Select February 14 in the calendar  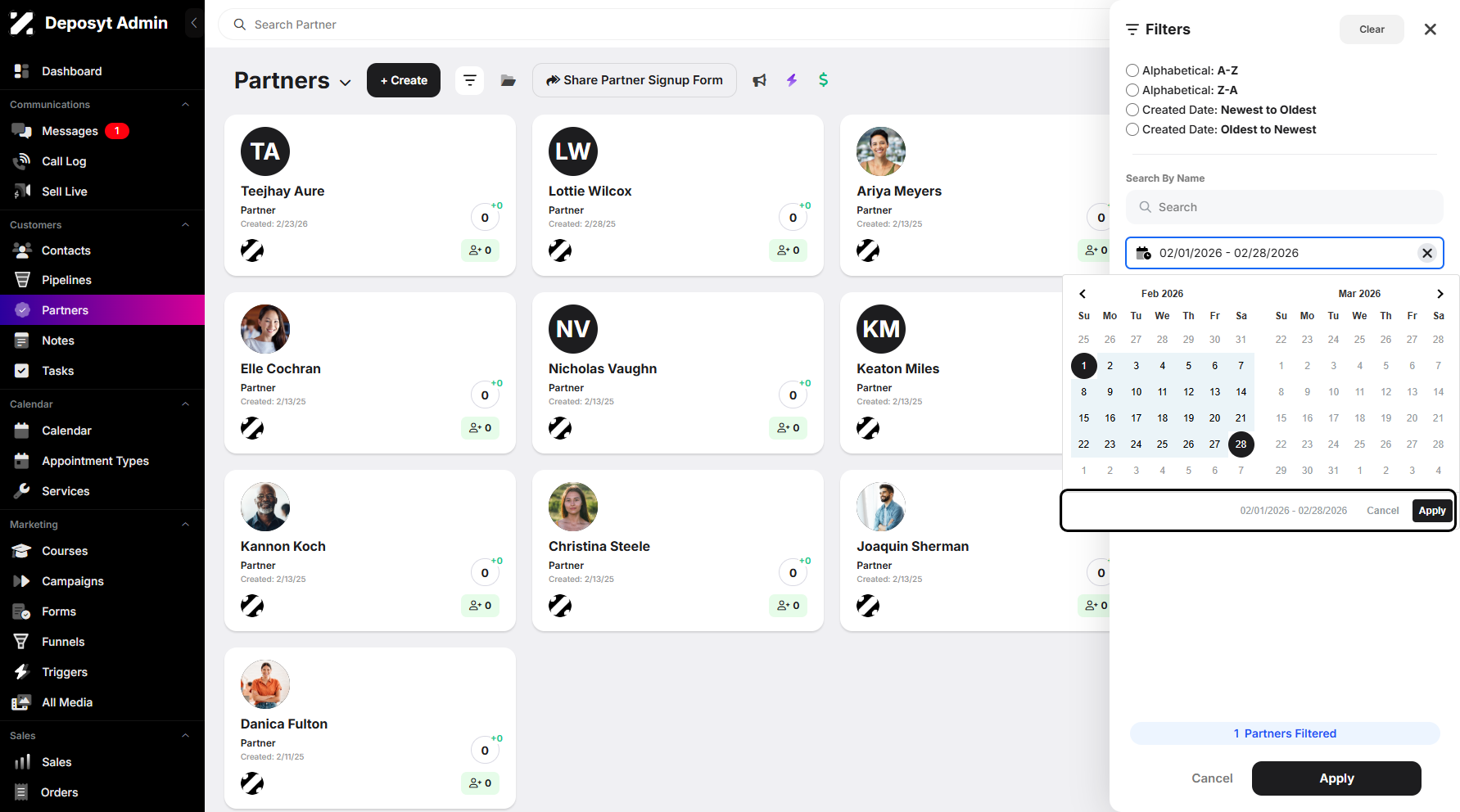(1241, 392)
